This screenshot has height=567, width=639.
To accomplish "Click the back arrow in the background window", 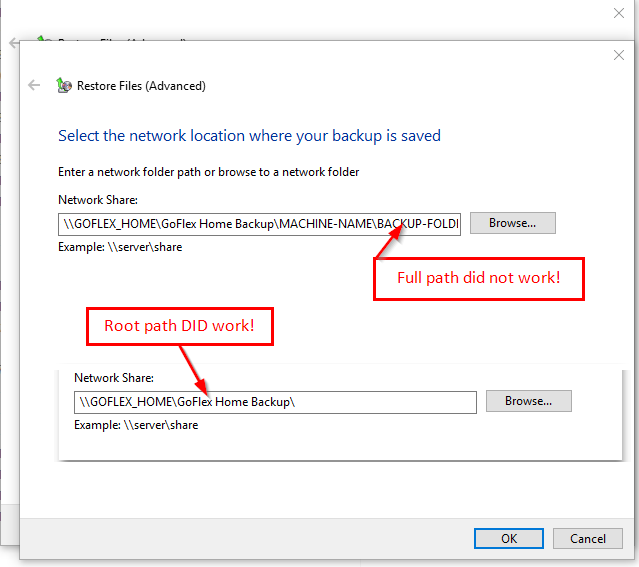I will pyautogui.click(x=13, y=42).
